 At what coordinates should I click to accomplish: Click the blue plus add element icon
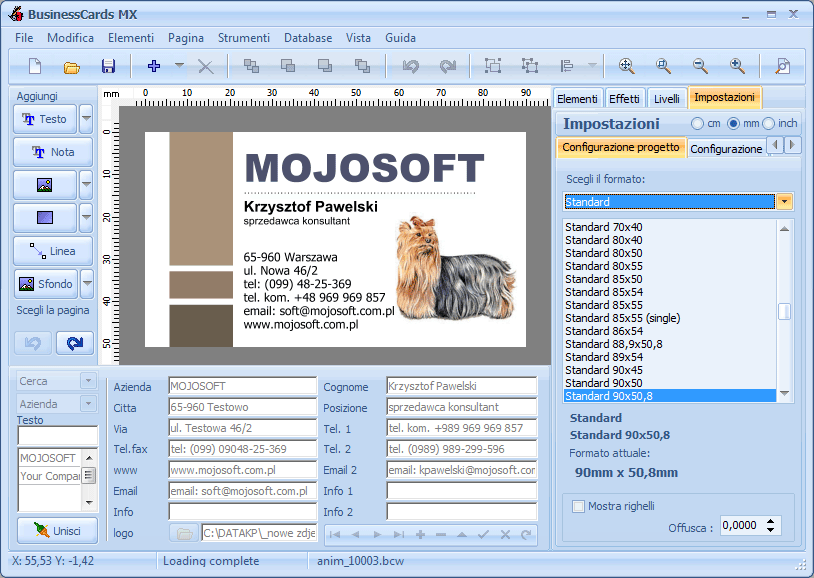154,66
